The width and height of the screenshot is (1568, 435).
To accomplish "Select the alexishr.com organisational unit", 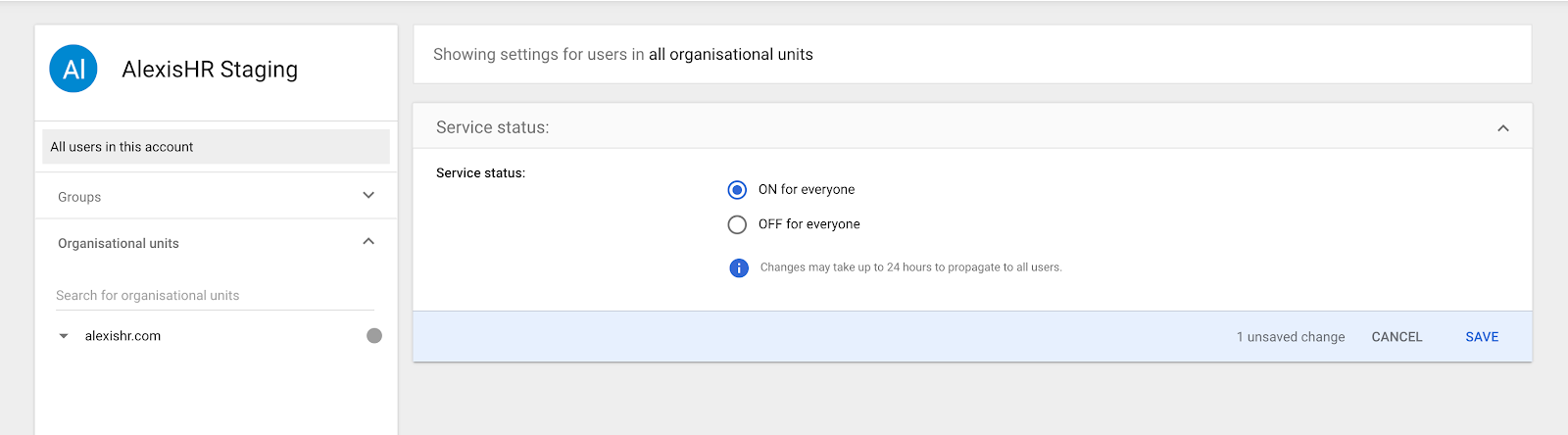I will coord(122,336).
